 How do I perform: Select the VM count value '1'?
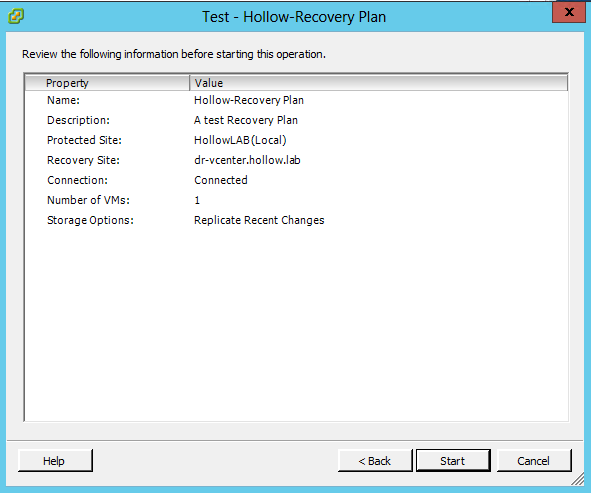[197, 200]
